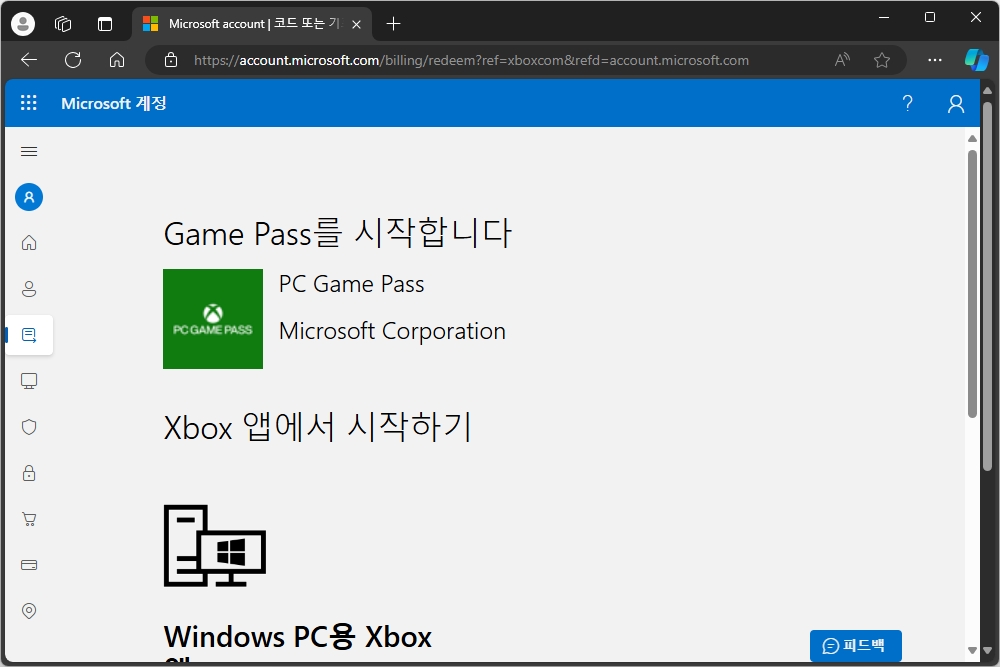The height and width of the screenshot is (667, 1000).
Task: Open browser settings and more menu
Action: click(x=935, y=60)
